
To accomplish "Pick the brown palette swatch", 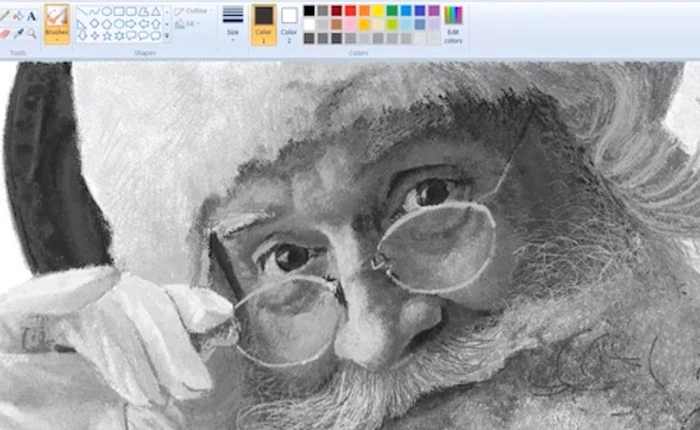I will (x=337, y=25).
